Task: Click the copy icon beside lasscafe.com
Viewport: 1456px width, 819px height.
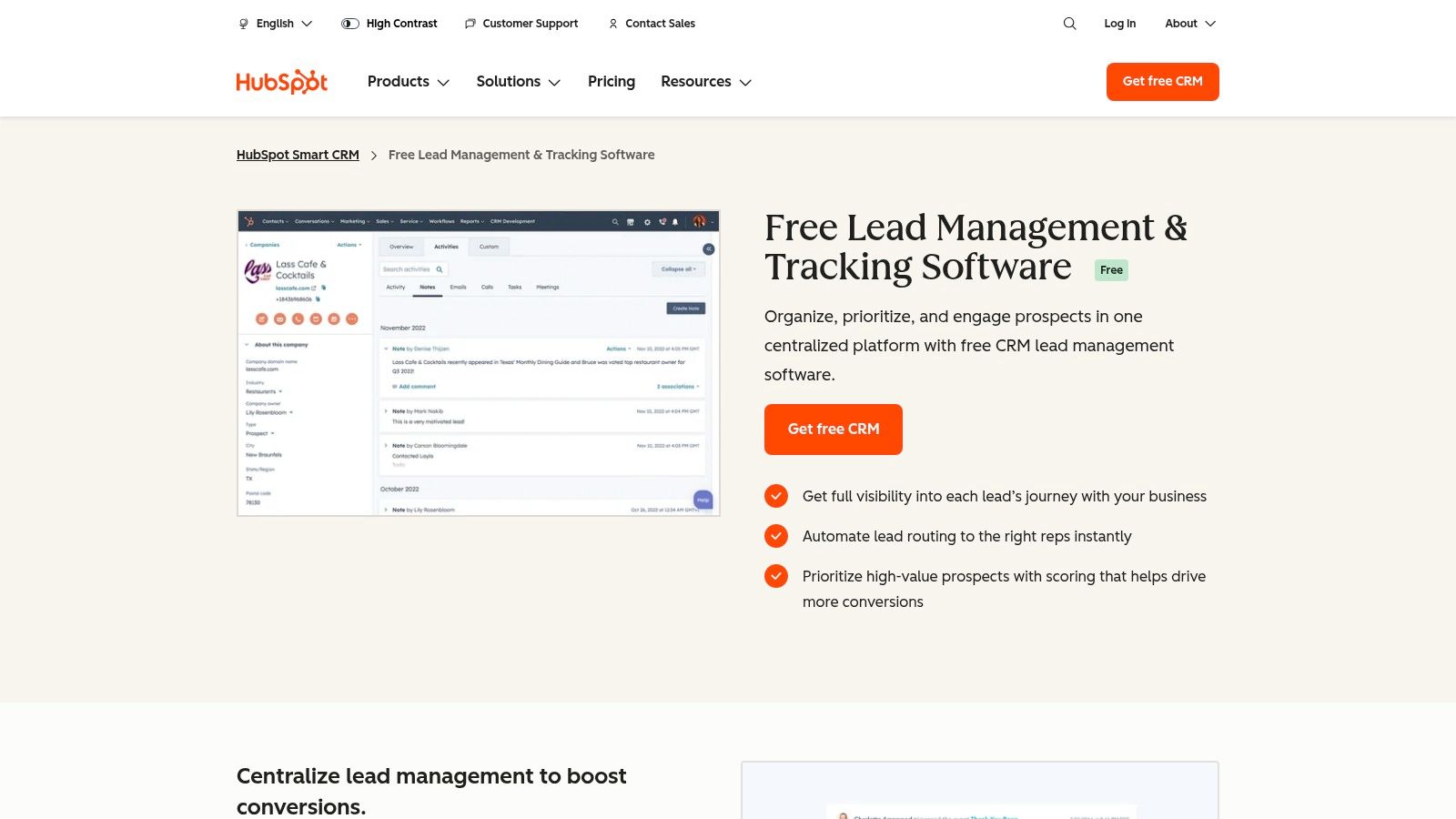Action: coord(322,288)
